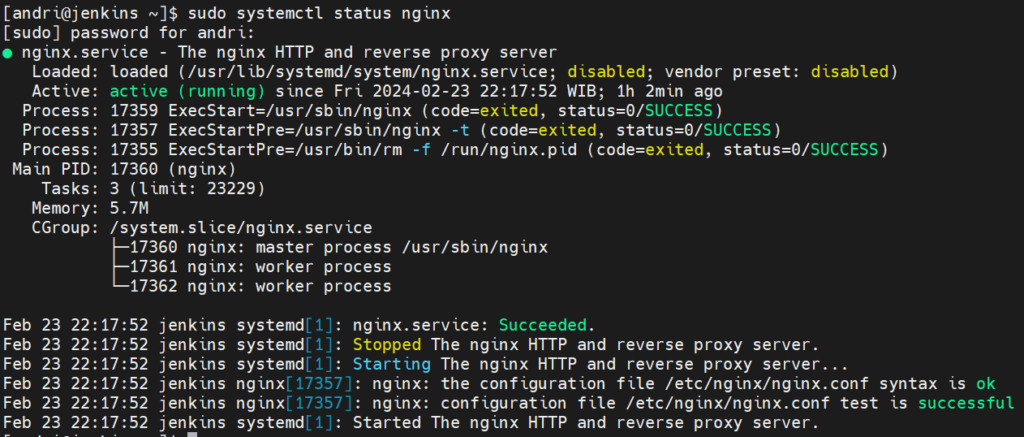Click the green 'Succeeded.' log word
The height and width of the screenshot is (437, 1024).
point(548,325)
